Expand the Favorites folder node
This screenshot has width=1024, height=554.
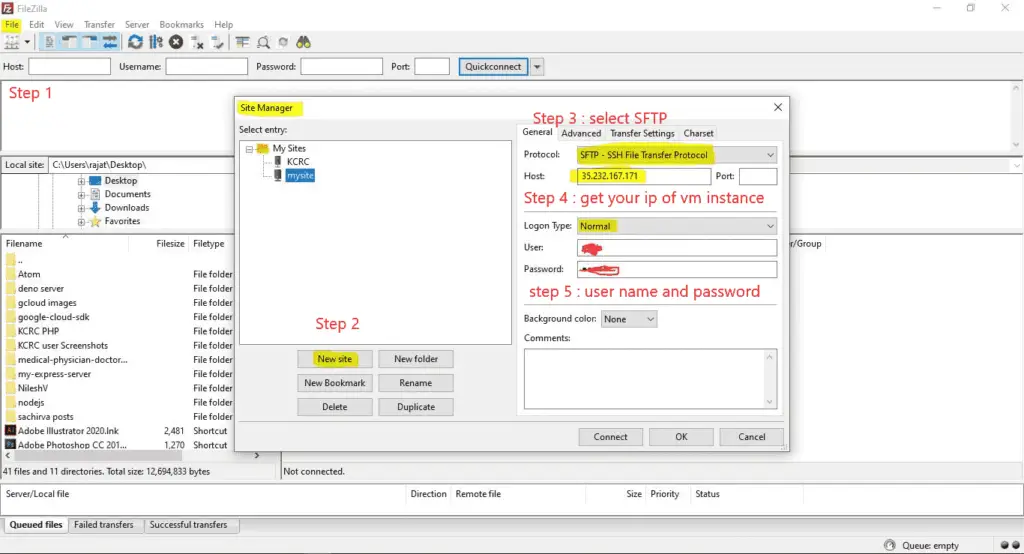coord(81,222)
